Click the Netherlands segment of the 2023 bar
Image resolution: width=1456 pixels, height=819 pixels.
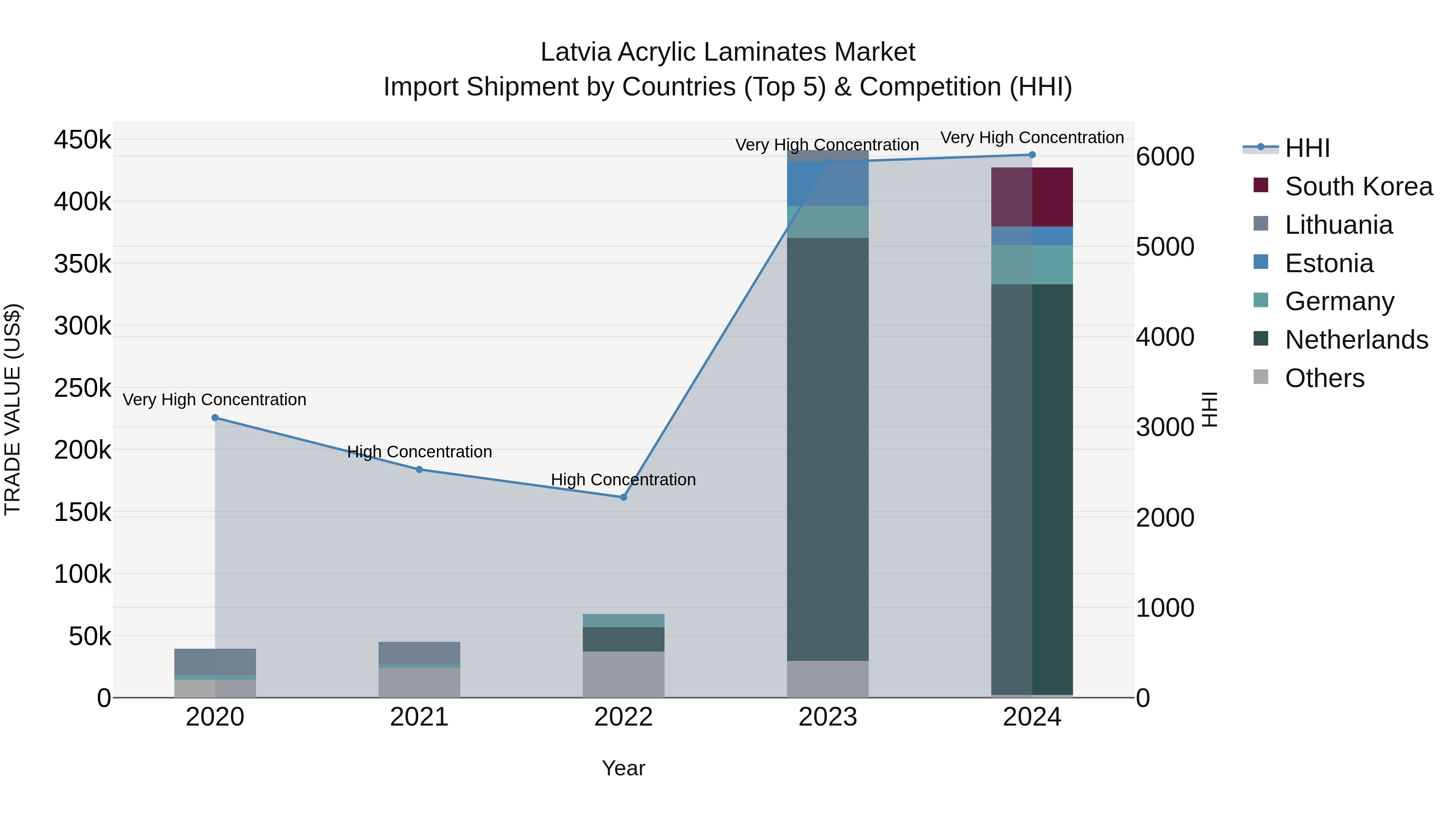(828, 449)
